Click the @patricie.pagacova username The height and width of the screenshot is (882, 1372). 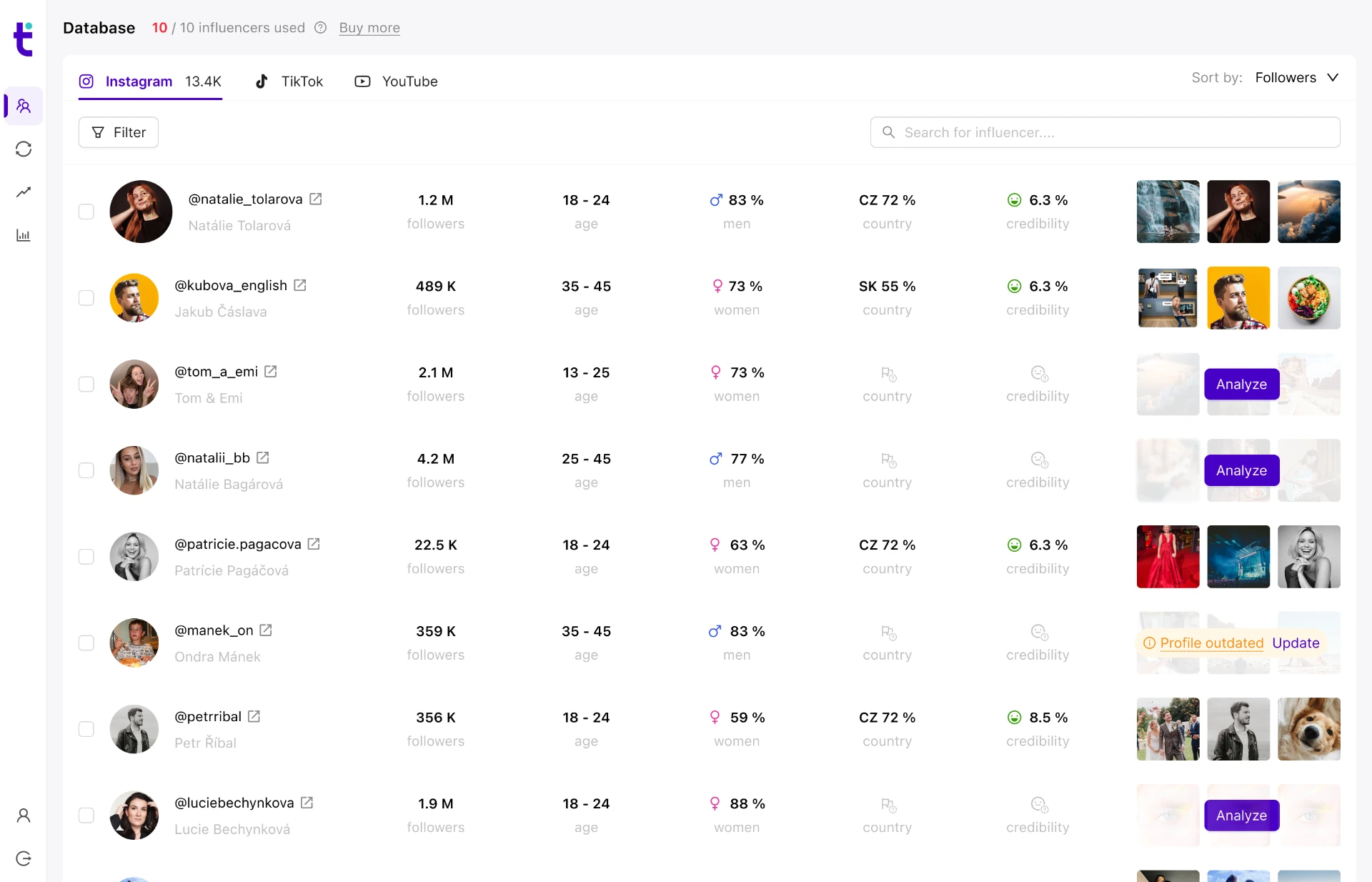click(x=238, y=545)
